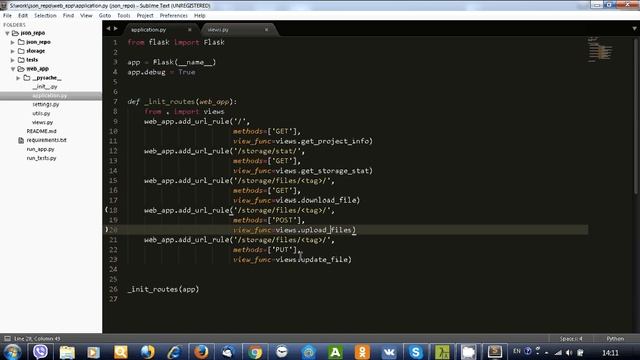The width and height of the screenshot is (640, 360).
Task: Click the EN language indicator
Action: click(x=517, y=351)
